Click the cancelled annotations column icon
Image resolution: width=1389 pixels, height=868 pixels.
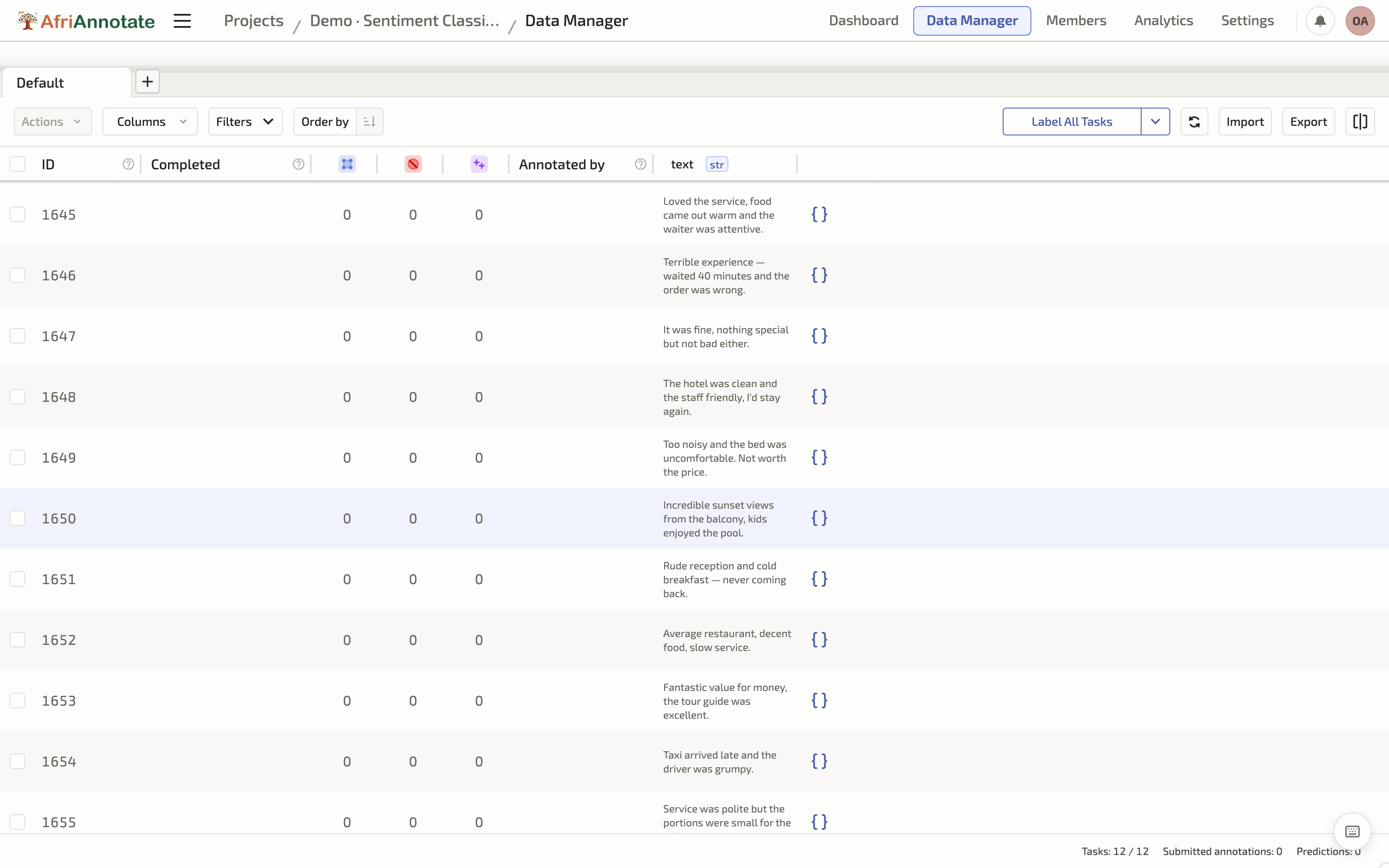coord(413,164)
